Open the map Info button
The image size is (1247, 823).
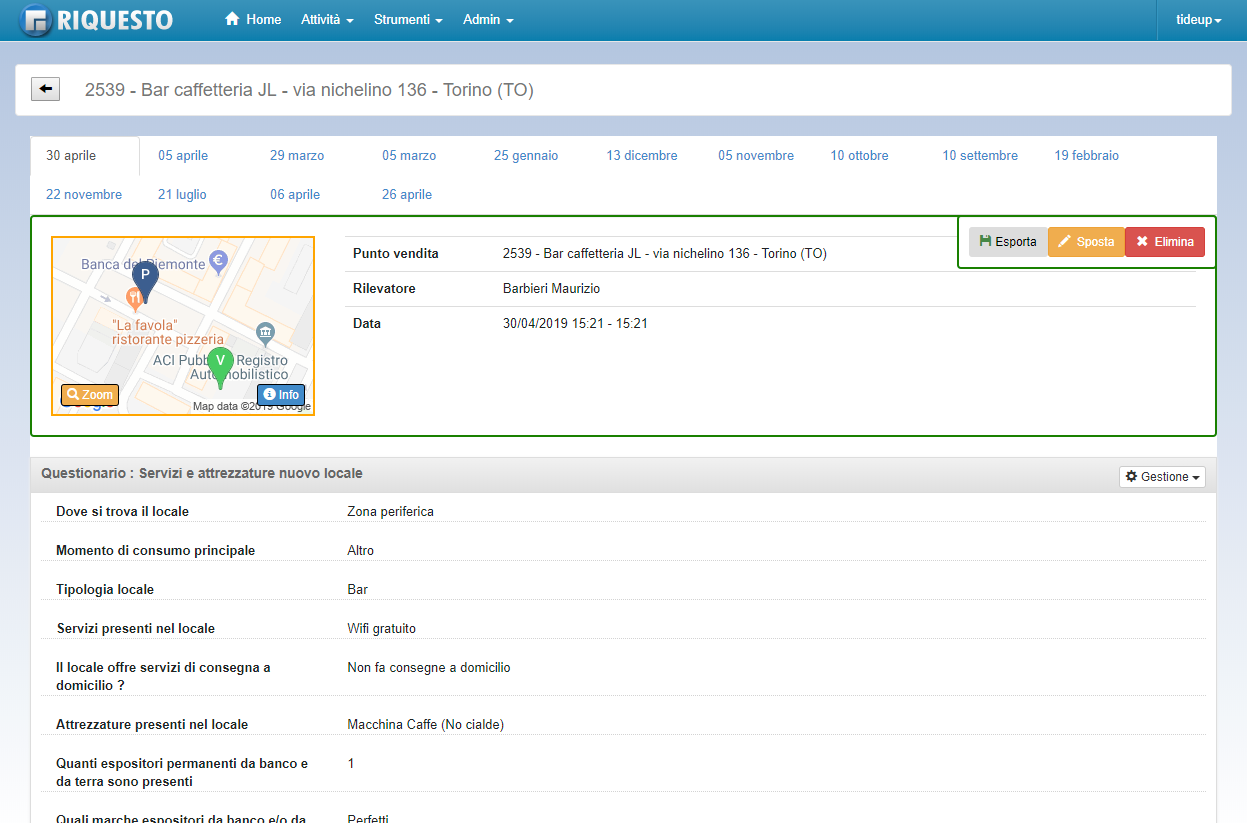click(x=281, y=395)
